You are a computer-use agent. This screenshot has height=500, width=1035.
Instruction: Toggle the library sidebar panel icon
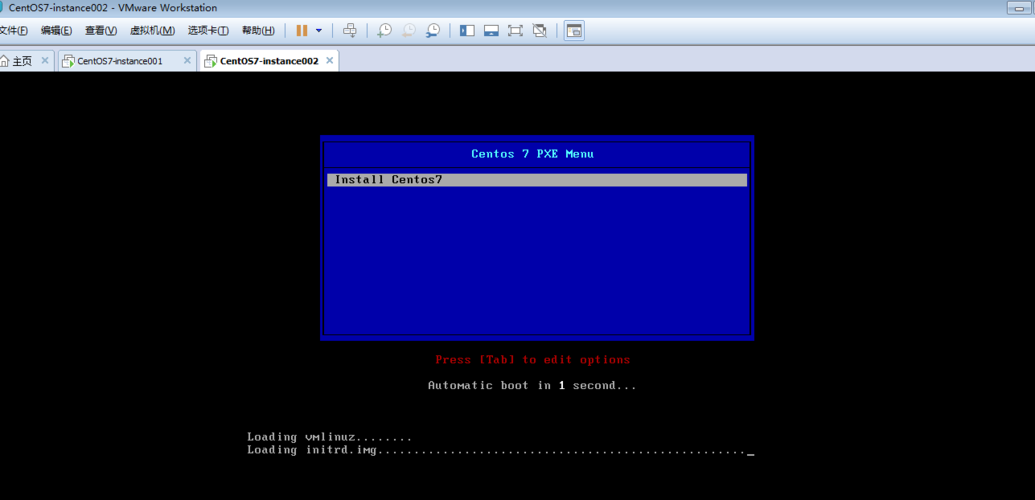467,31
